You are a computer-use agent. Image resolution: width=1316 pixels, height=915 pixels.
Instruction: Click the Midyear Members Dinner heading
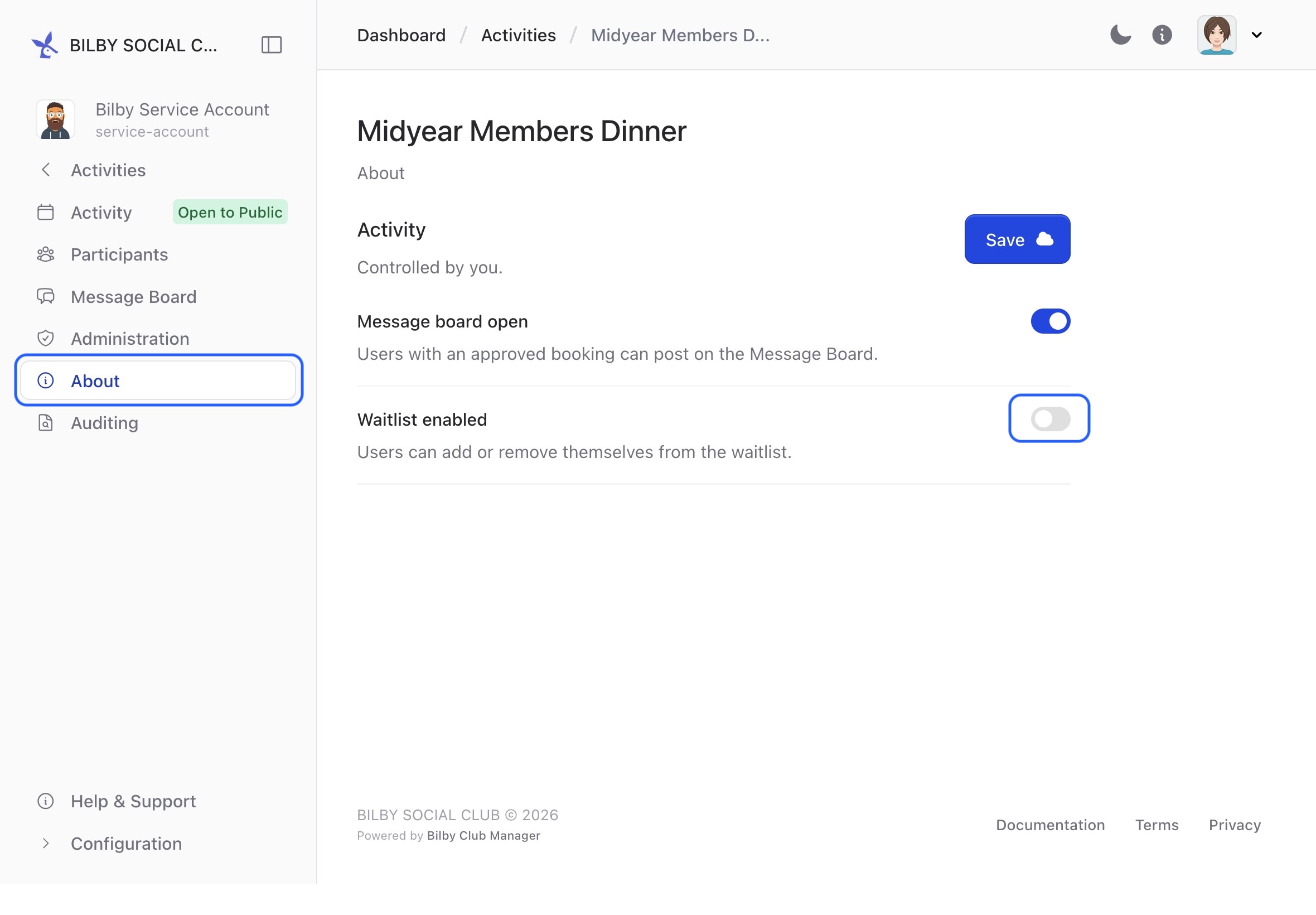(x=521, y=131)
